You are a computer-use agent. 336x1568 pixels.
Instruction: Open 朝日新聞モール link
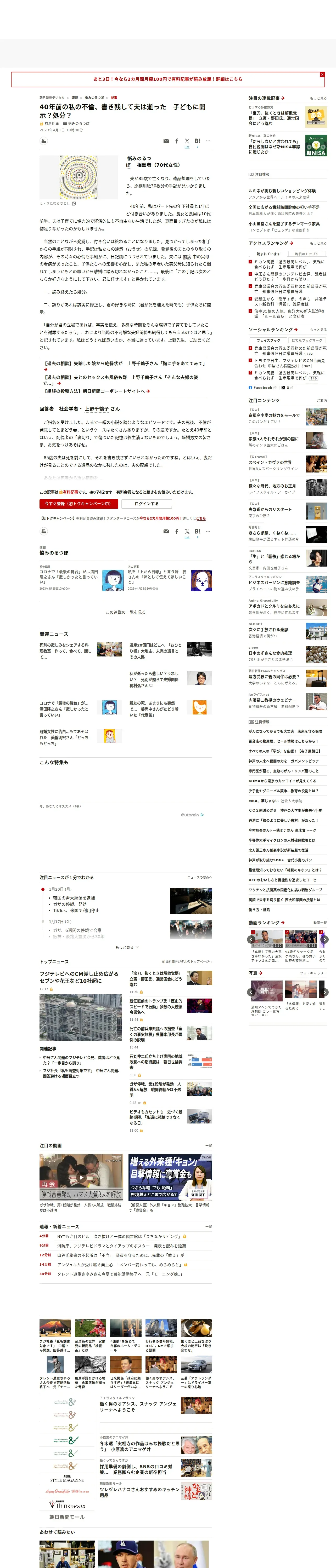coord(67,1517)
